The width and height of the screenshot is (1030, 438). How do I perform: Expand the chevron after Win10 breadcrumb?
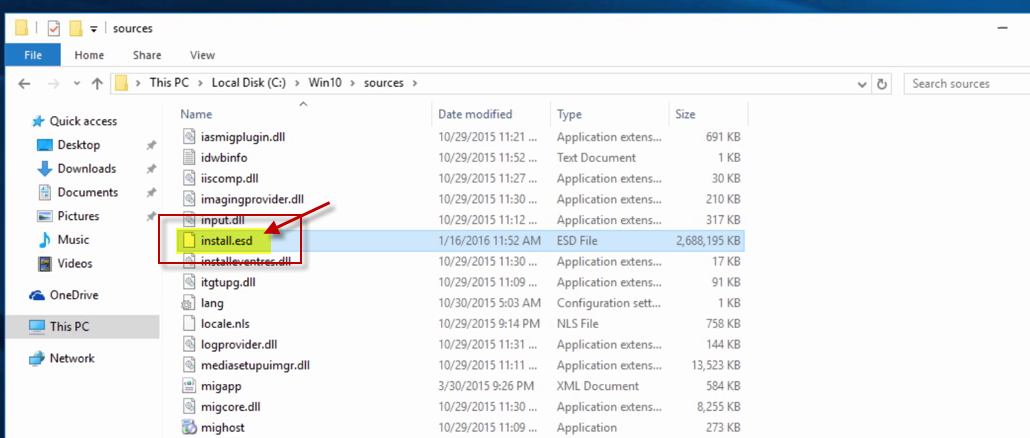point(353,83)
